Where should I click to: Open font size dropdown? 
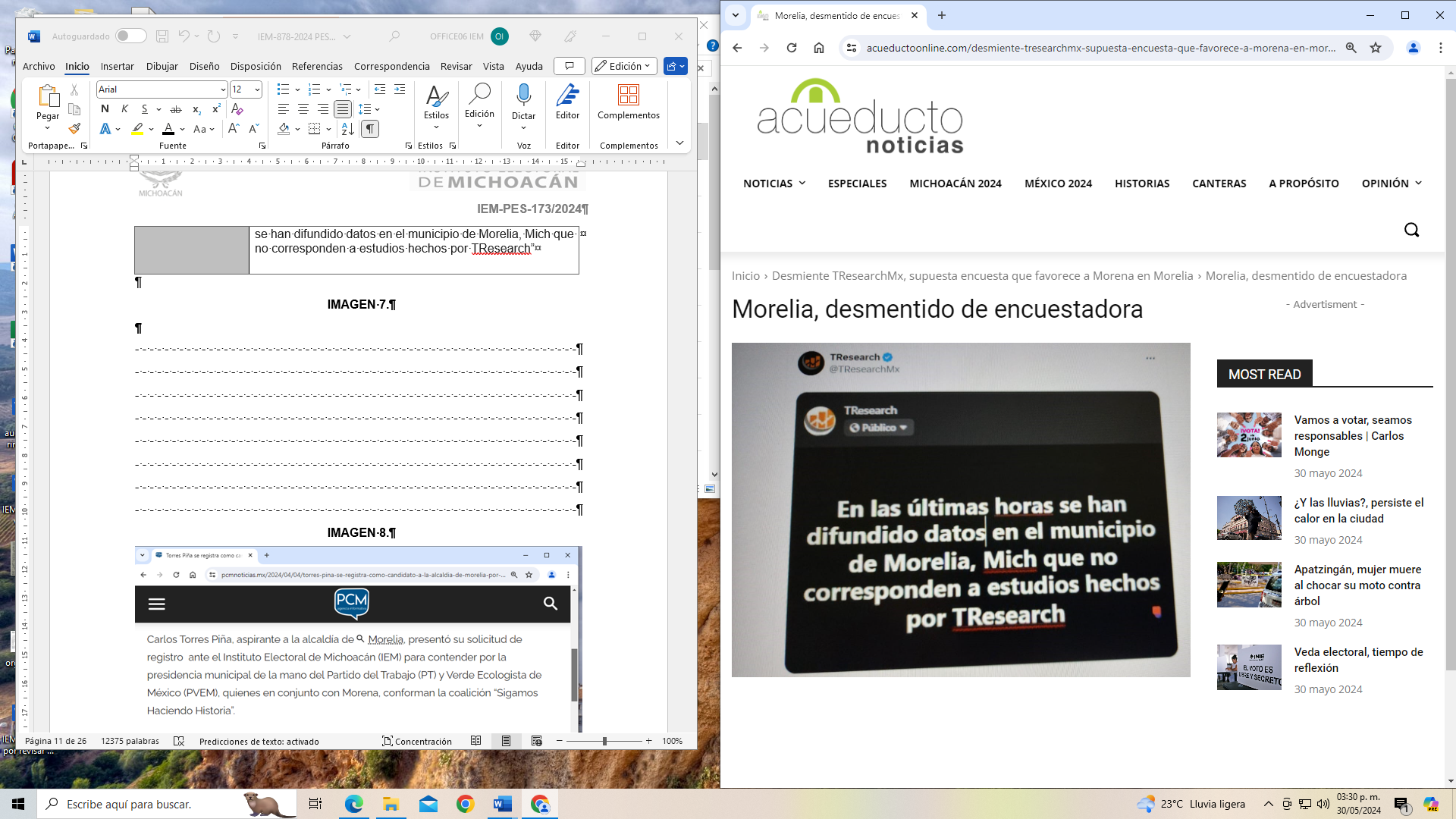(257, 89)
